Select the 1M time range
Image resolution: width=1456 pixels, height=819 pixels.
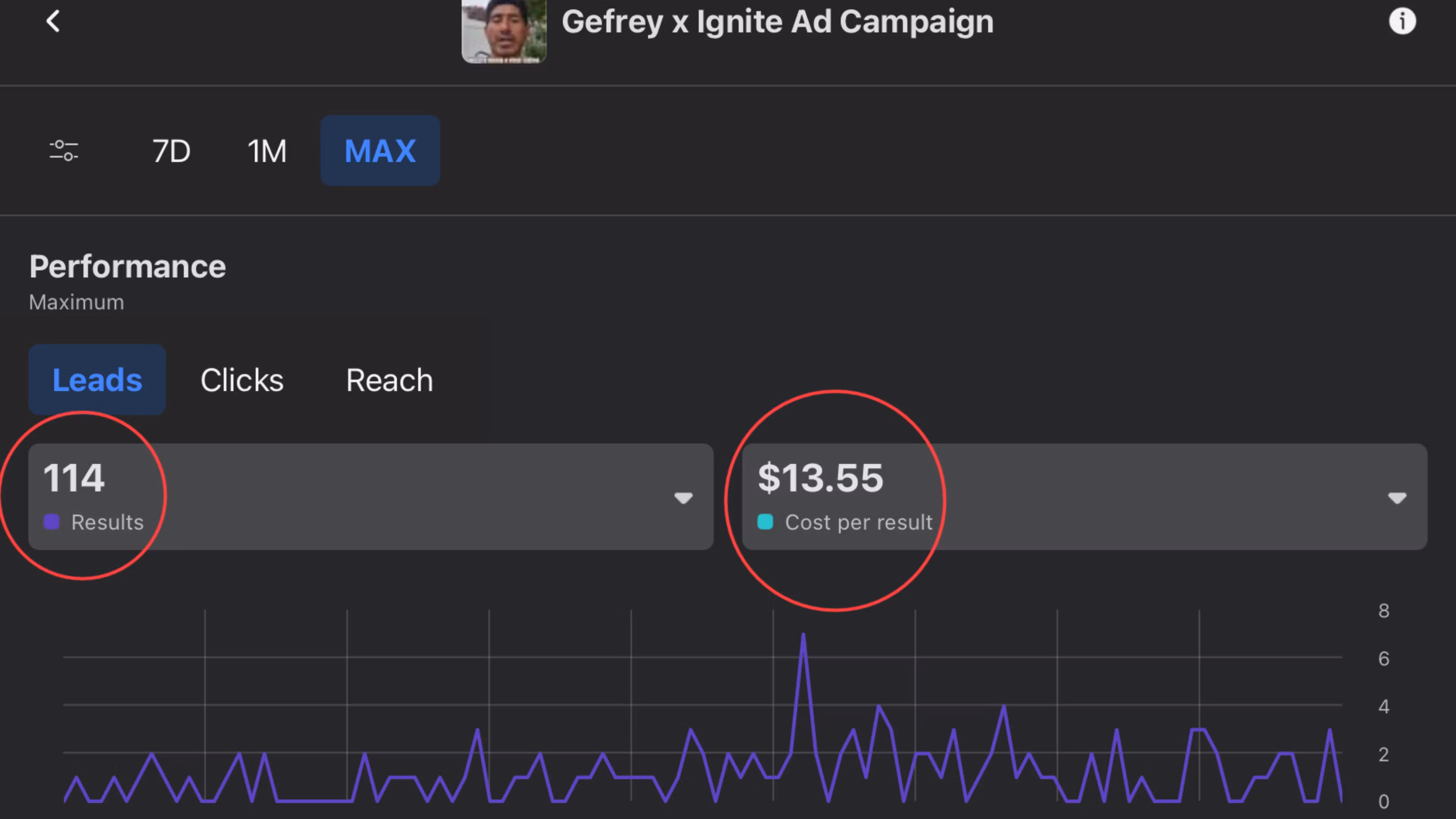point(267,151)
